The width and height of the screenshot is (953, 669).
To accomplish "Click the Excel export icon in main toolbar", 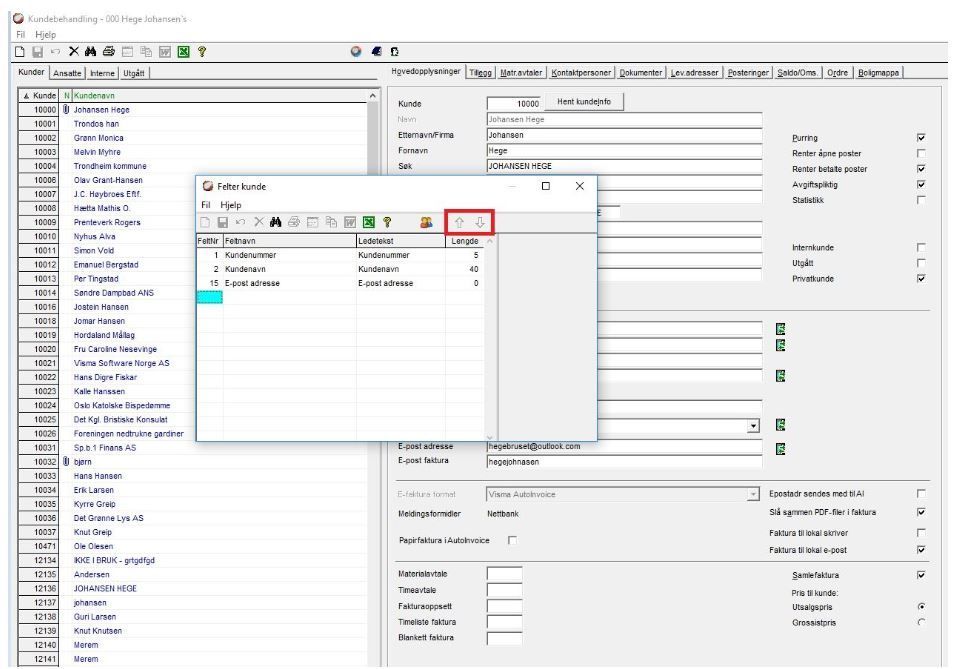I will pos(184,52).
